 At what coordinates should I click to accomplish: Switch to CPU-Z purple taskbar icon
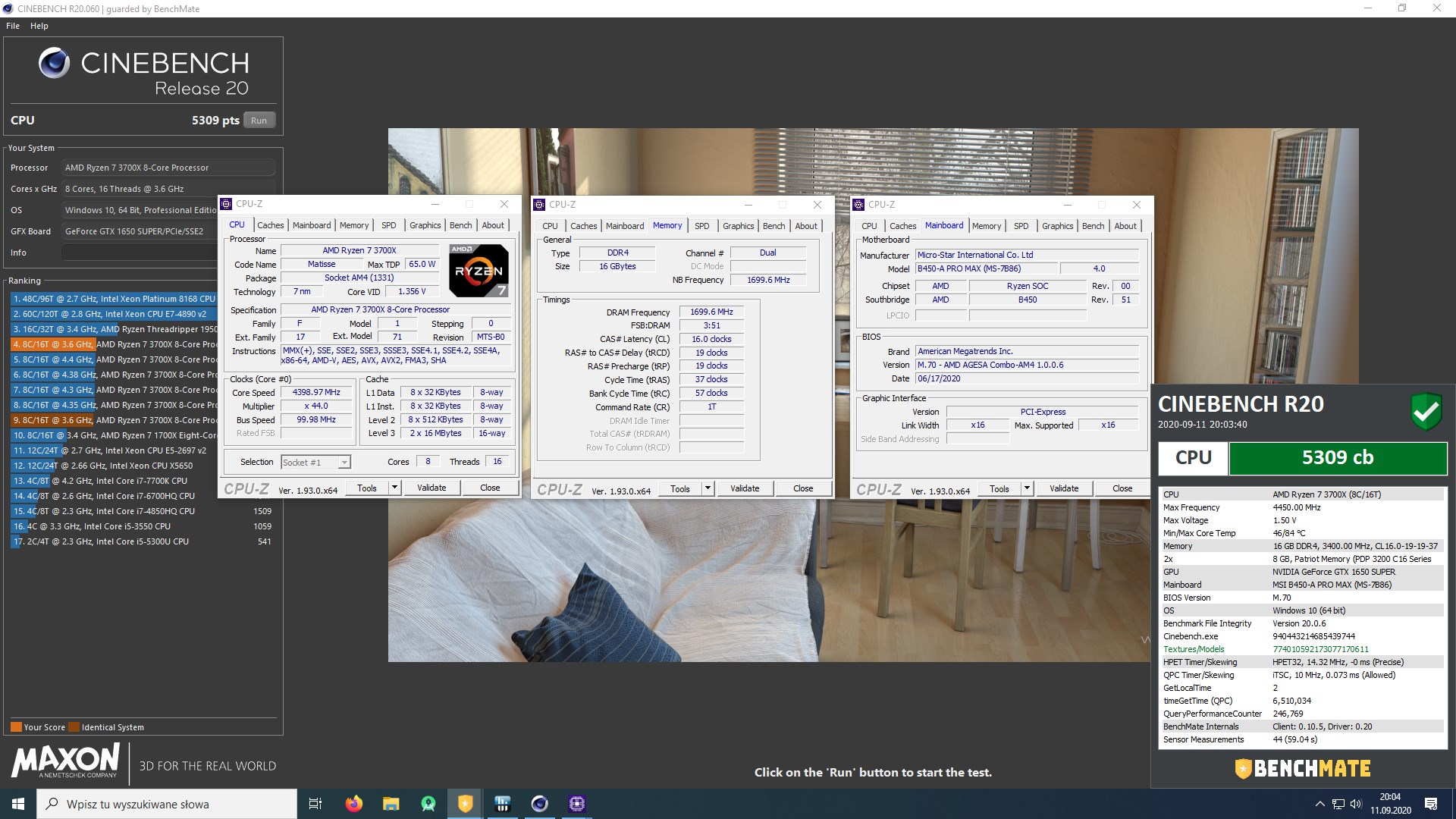coord(577,804)
